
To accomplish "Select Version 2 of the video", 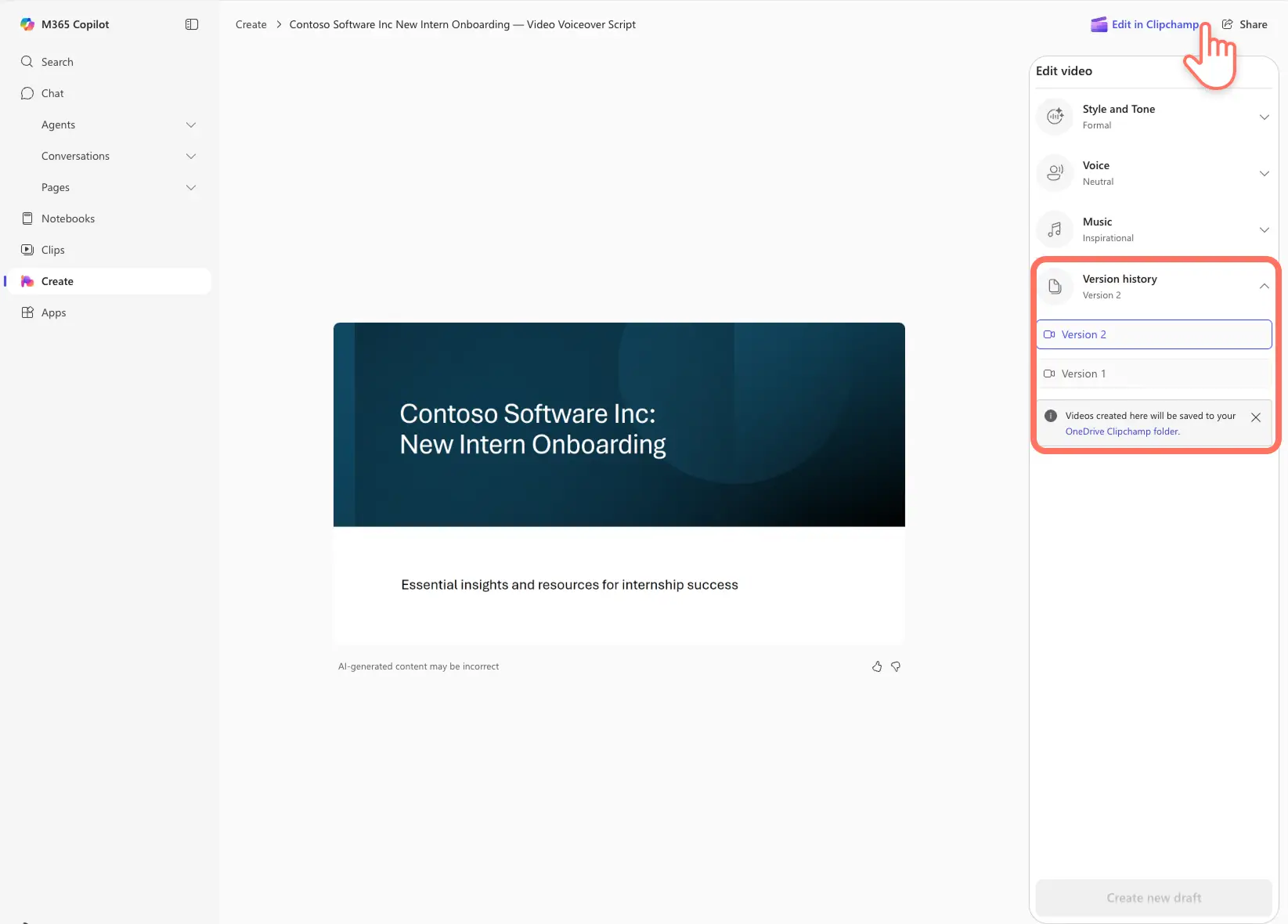I will [x=1154, y=334].
